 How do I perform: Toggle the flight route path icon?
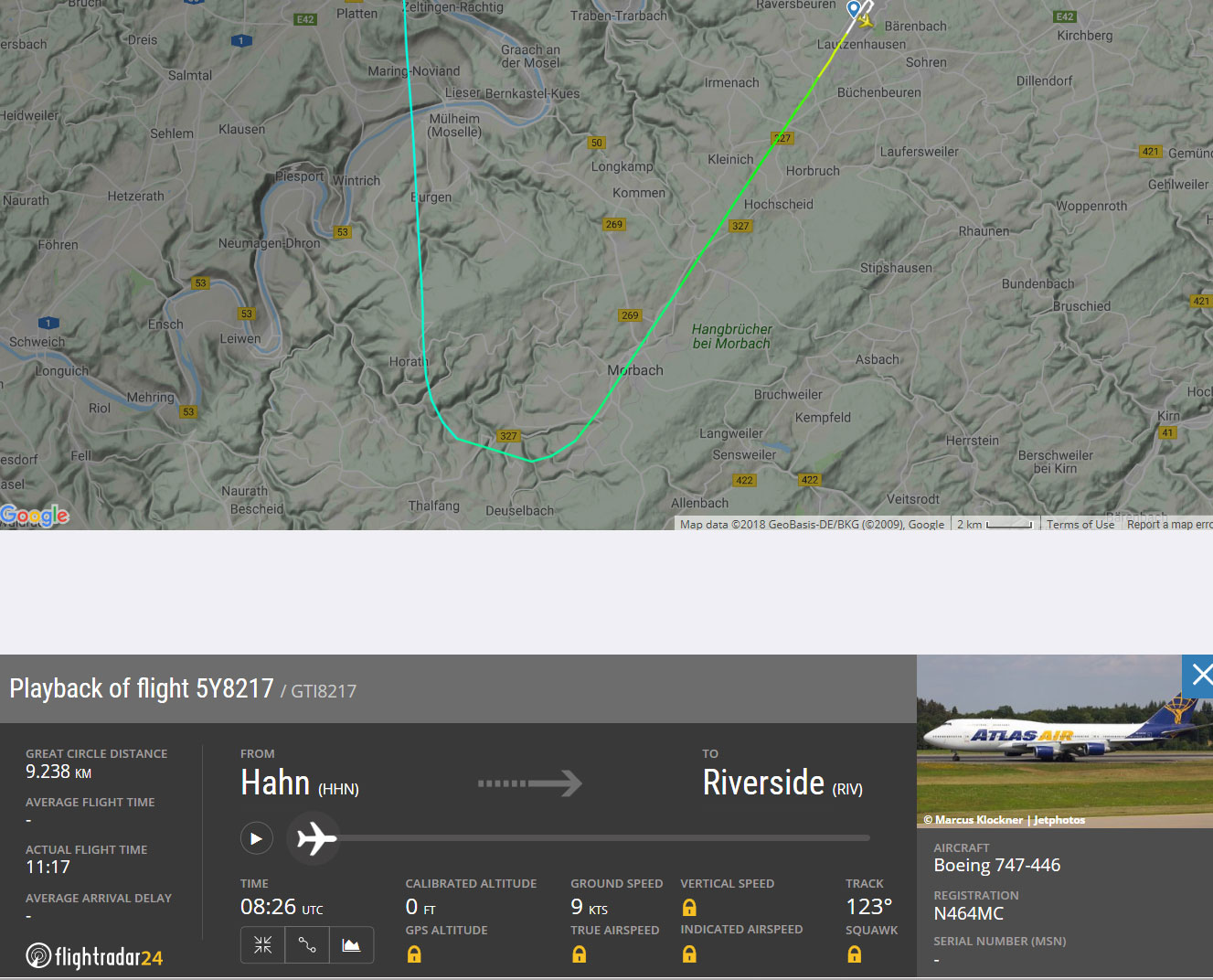pyautogui.click(x=307, y=945)
